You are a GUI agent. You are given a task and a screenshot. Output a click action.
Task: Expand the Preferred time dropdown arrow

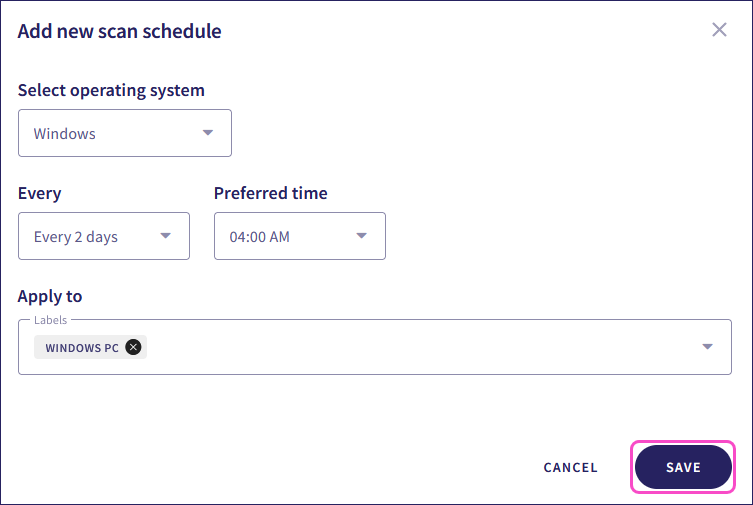click(362, 237)
